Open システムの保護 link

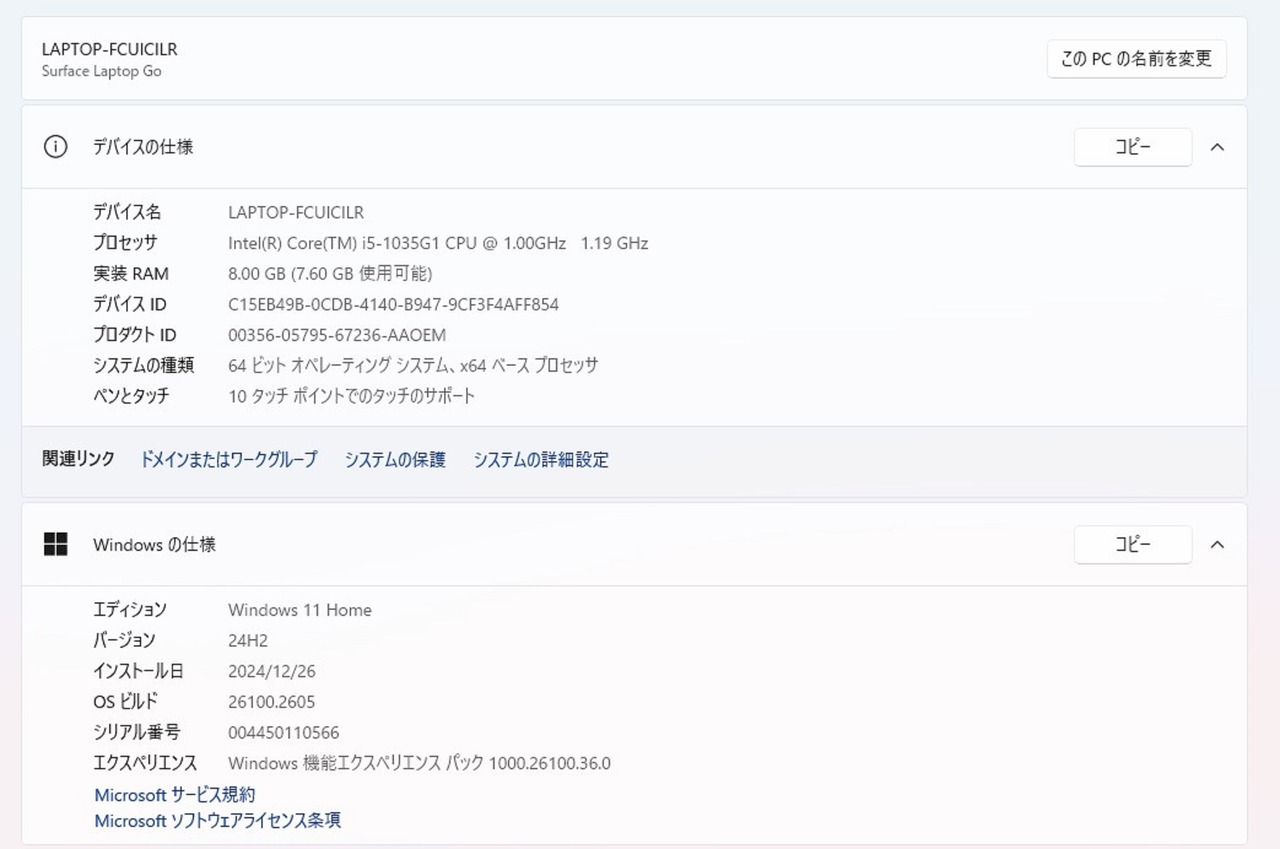point(395,460)
